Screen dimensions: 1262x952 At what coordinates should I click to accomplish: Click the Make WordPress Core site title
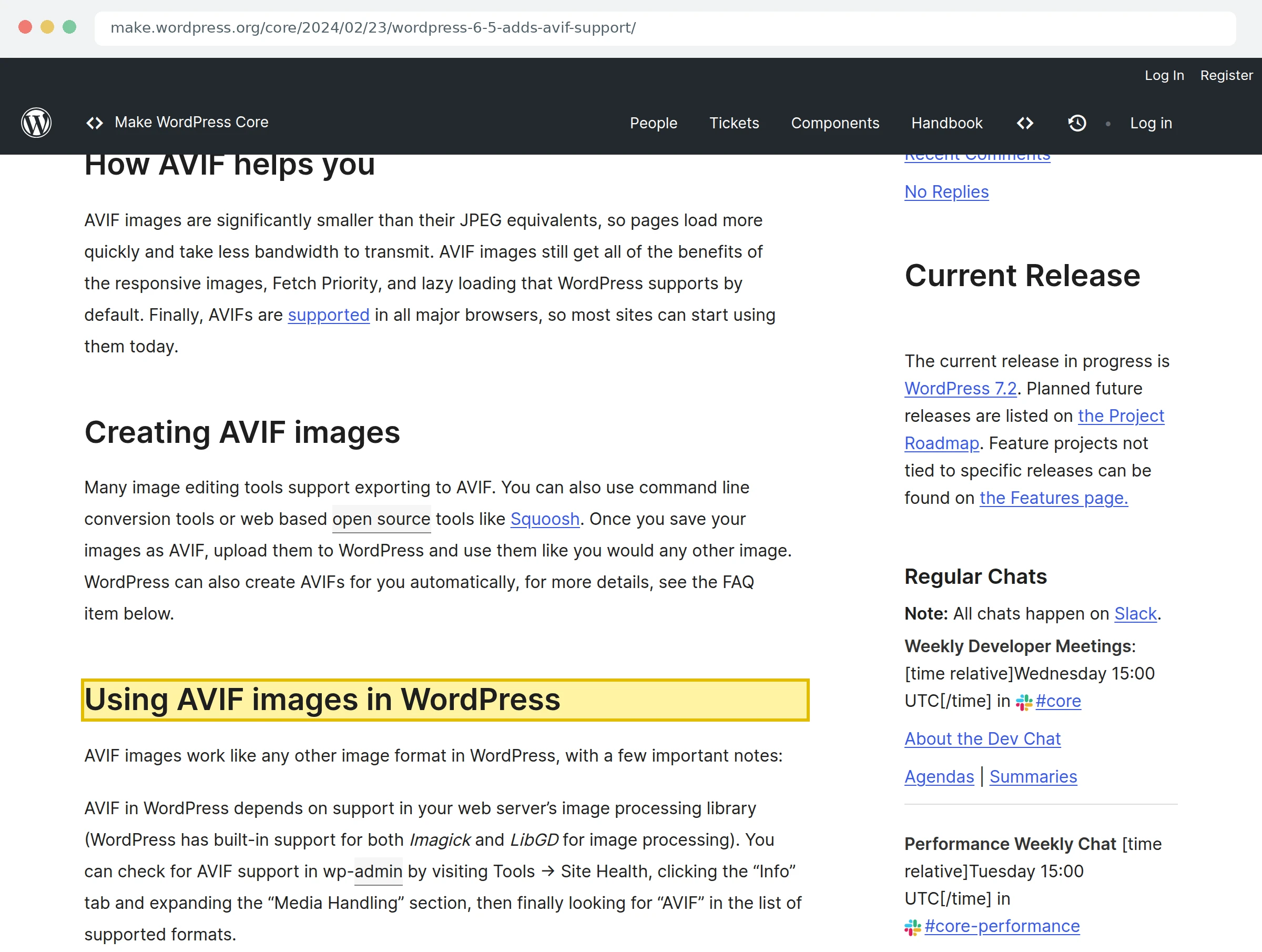(191, 122)
